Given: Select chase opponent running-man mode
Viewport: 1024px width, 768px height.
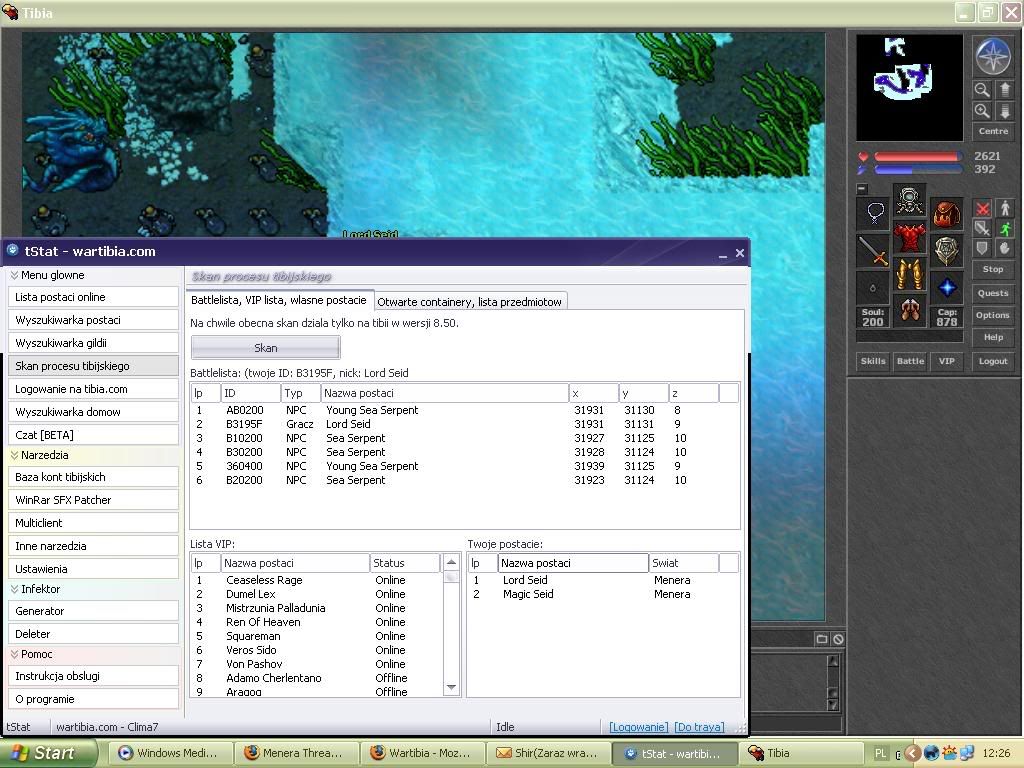Looking at the screenshot, I should click(x=1004, y=229).
